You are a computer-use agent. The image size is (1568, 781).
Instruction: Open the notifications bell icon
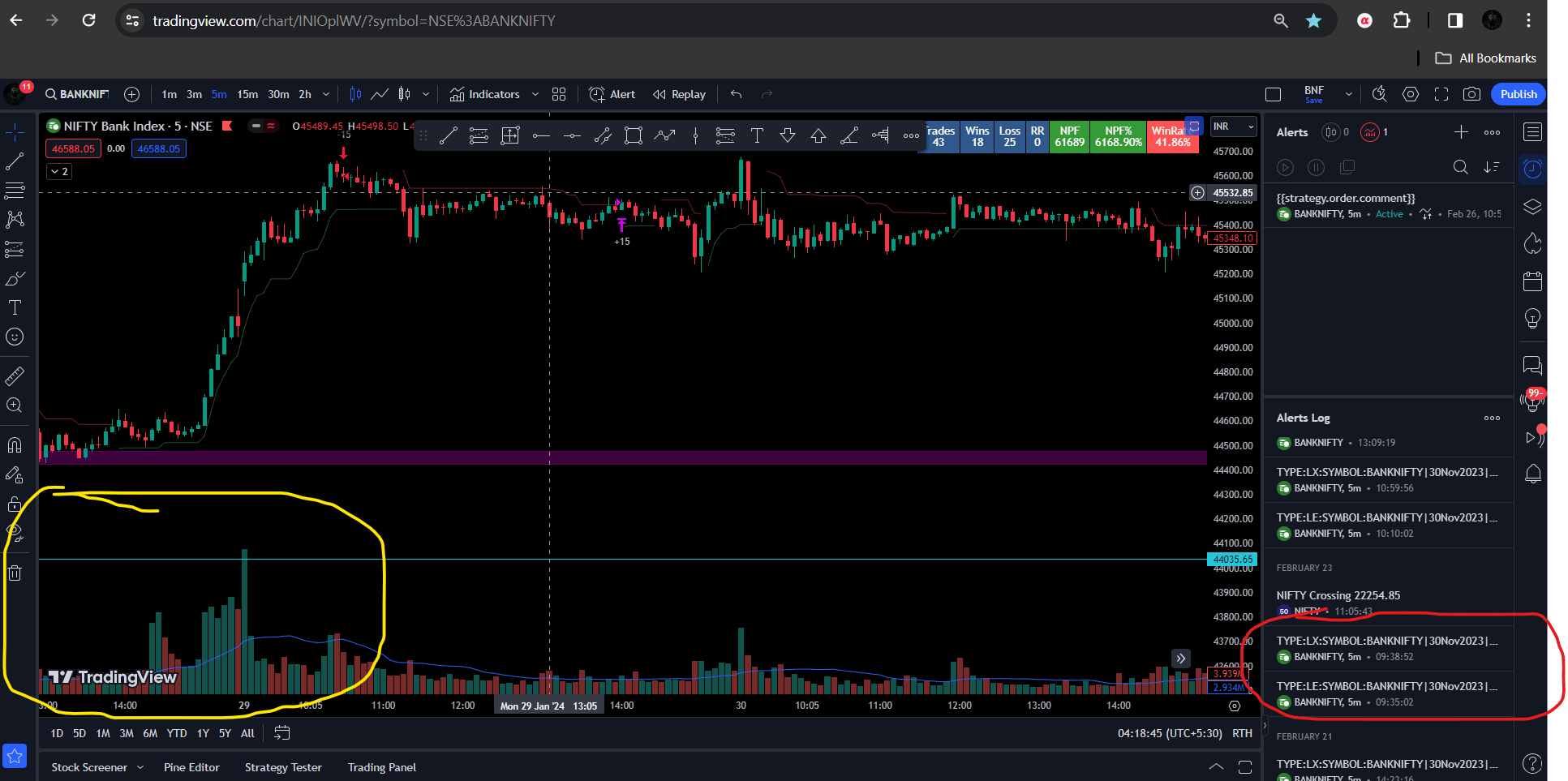point(1532,474)
